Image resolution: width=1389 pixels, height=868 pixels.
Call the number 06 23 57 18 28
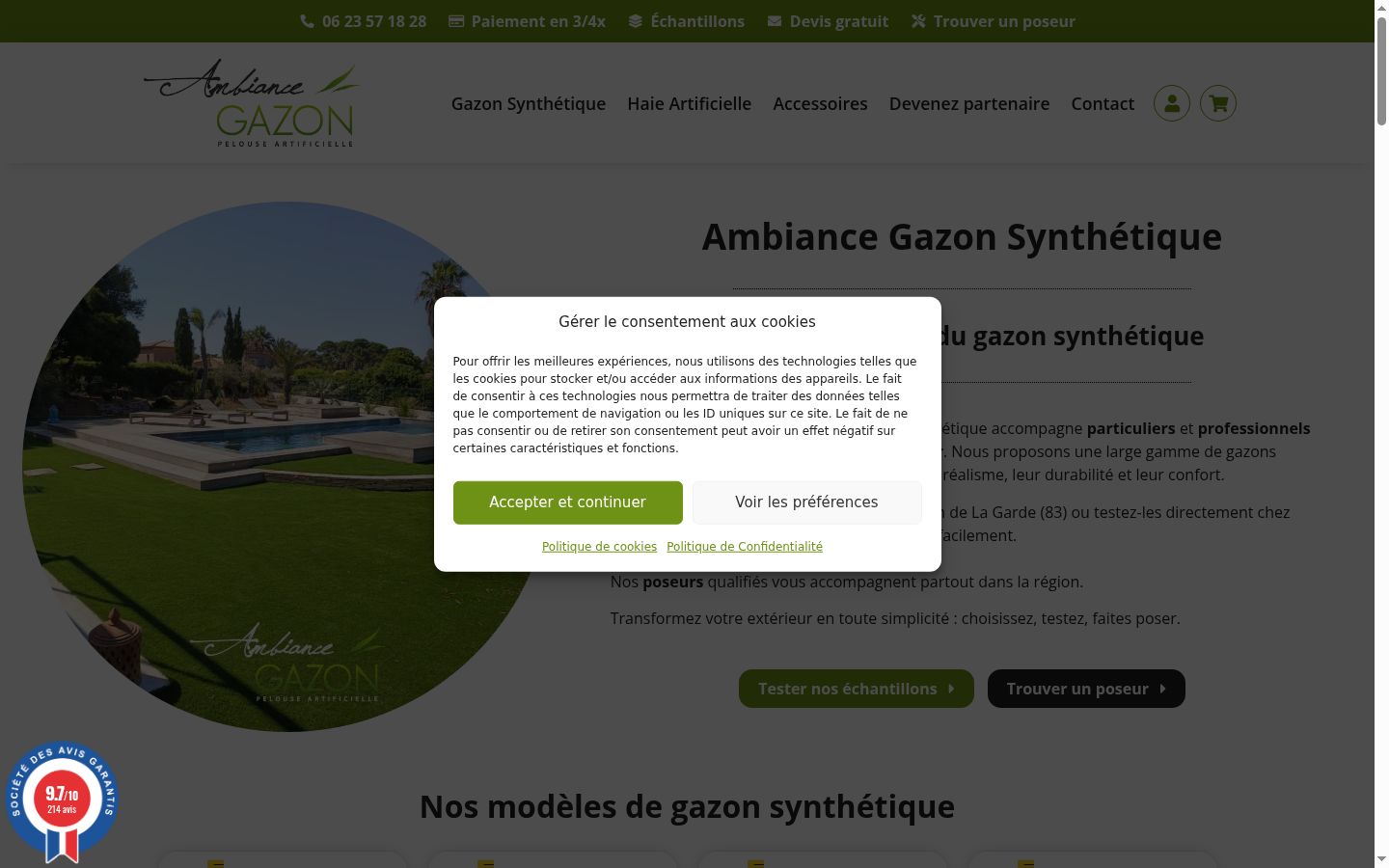[374, 21]
